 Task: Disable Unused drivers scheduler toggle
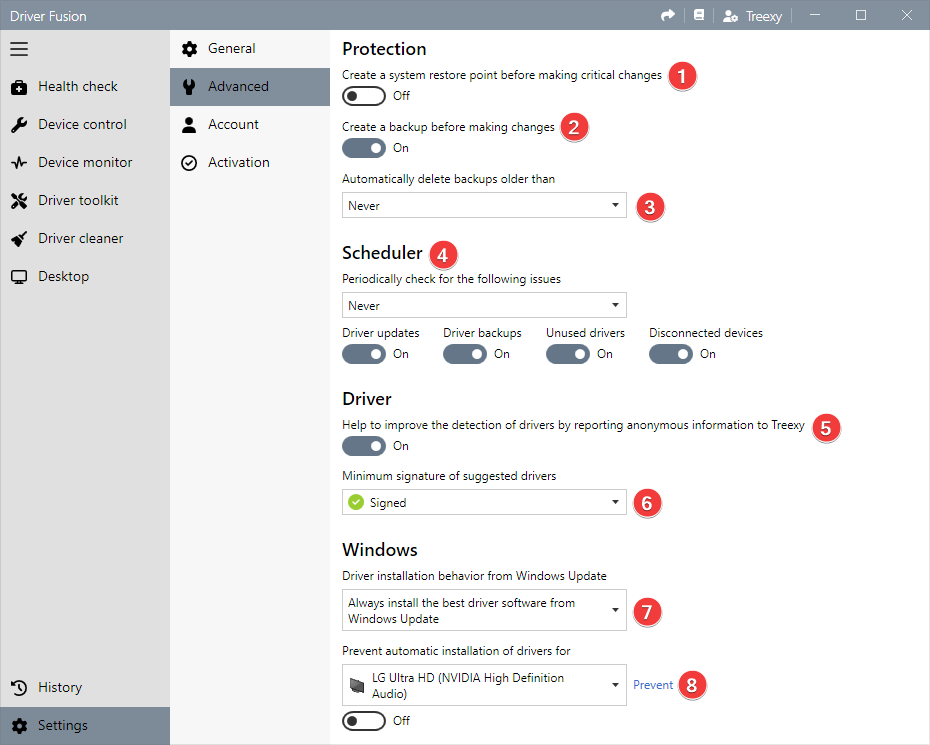(568, 354)
